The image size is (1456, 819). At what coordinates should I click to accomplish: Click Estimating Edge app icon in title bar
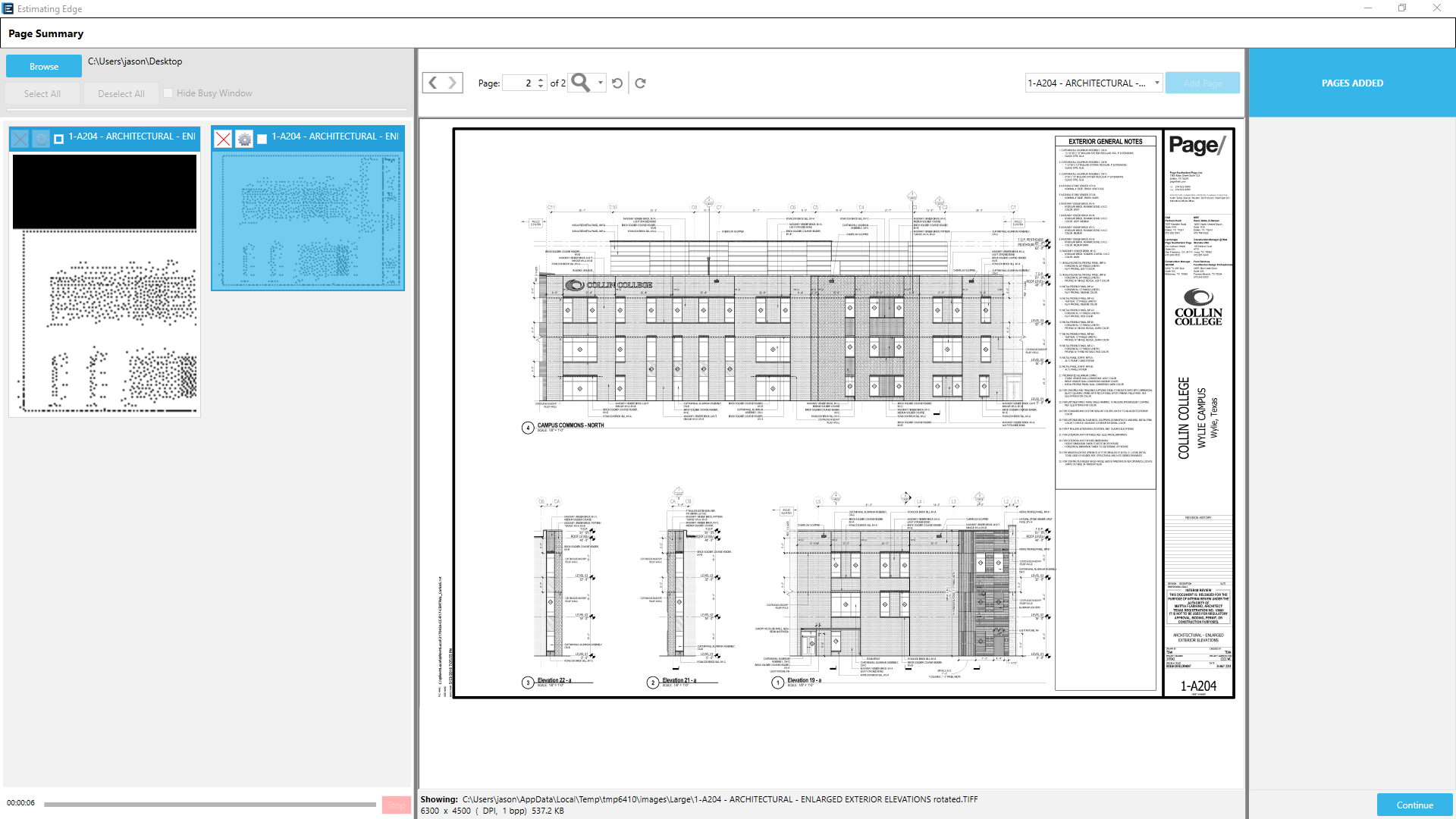coord(8,8)
